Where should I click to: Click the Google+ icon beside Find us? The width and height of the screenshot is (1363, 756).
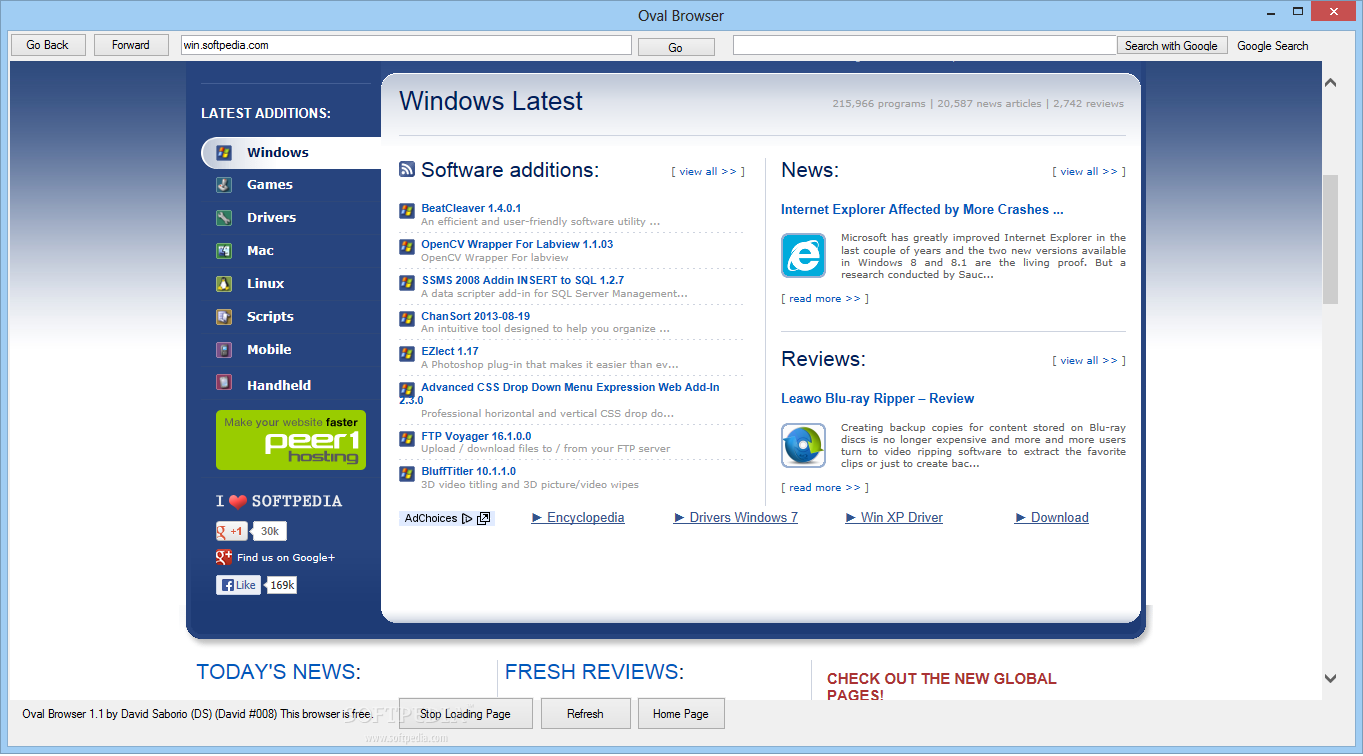224,558
